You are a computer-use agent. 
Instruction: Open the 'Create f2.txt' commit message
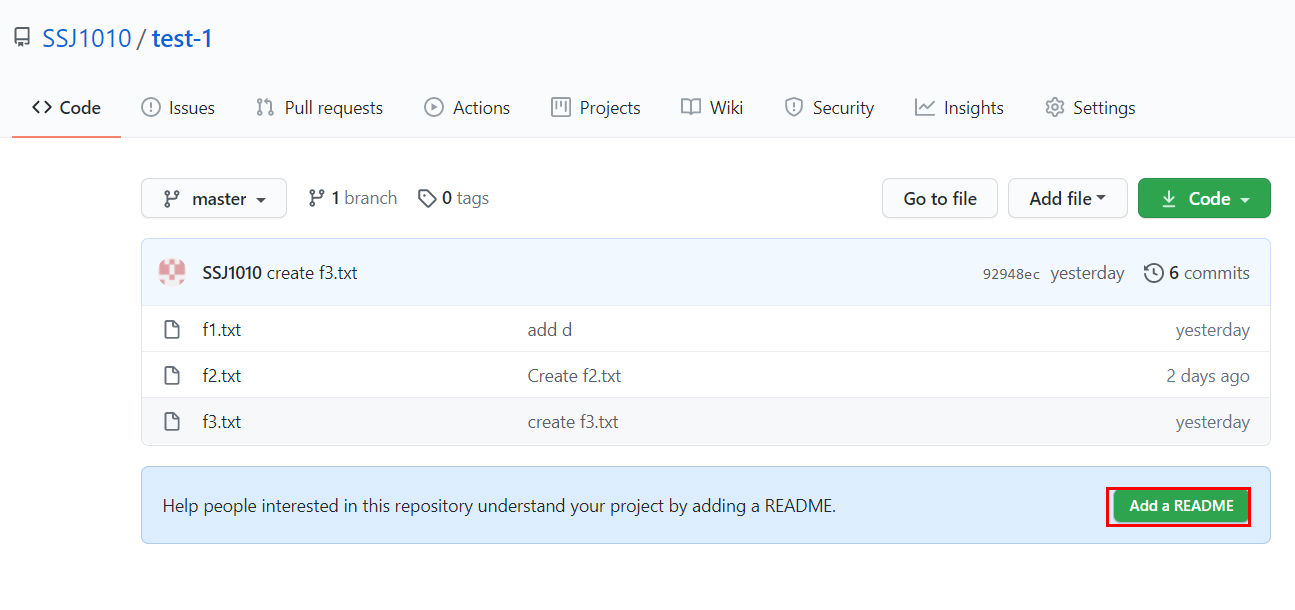pos(574,376)
